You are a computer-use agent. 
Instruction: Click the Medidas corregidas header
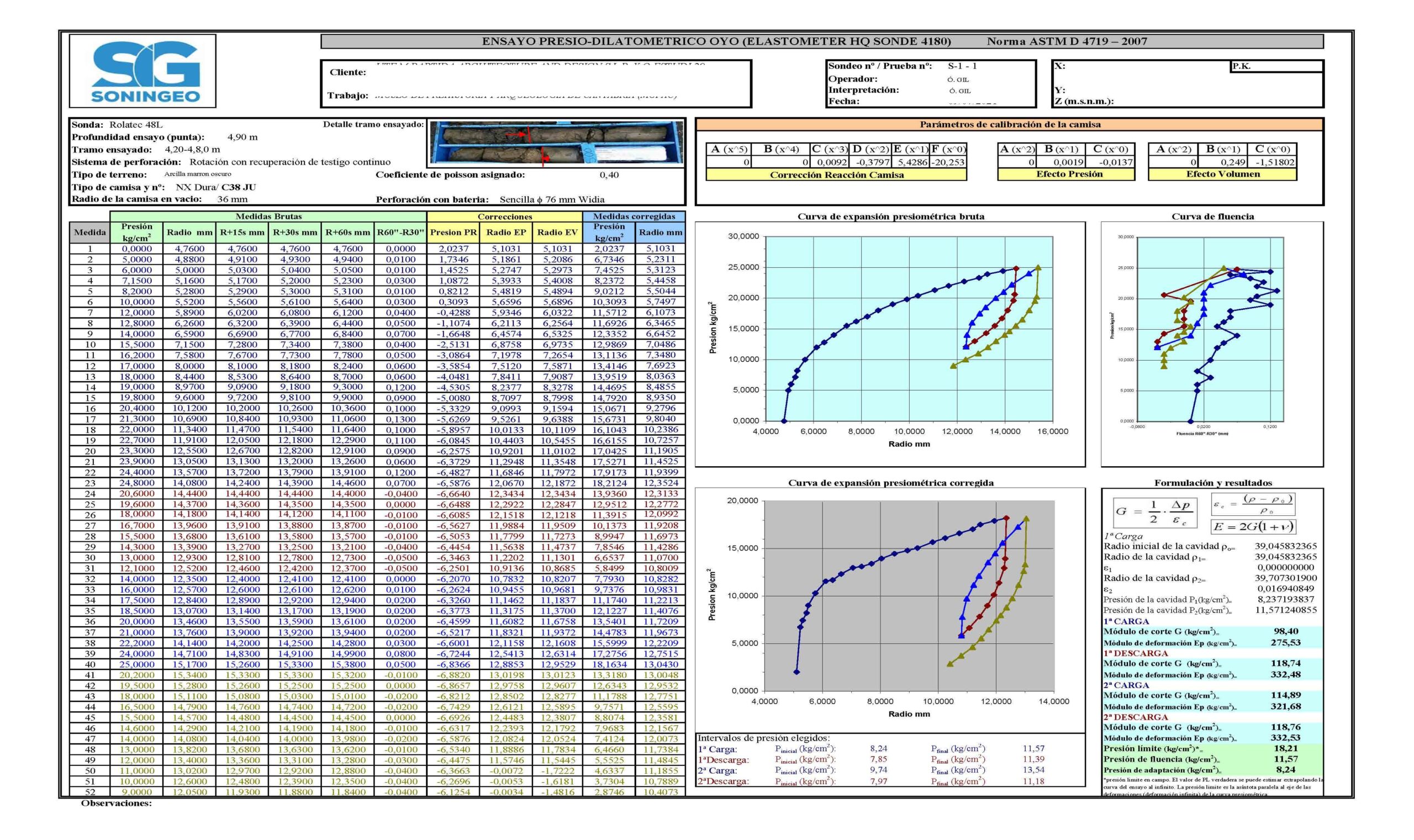click(x=634, y=216)
